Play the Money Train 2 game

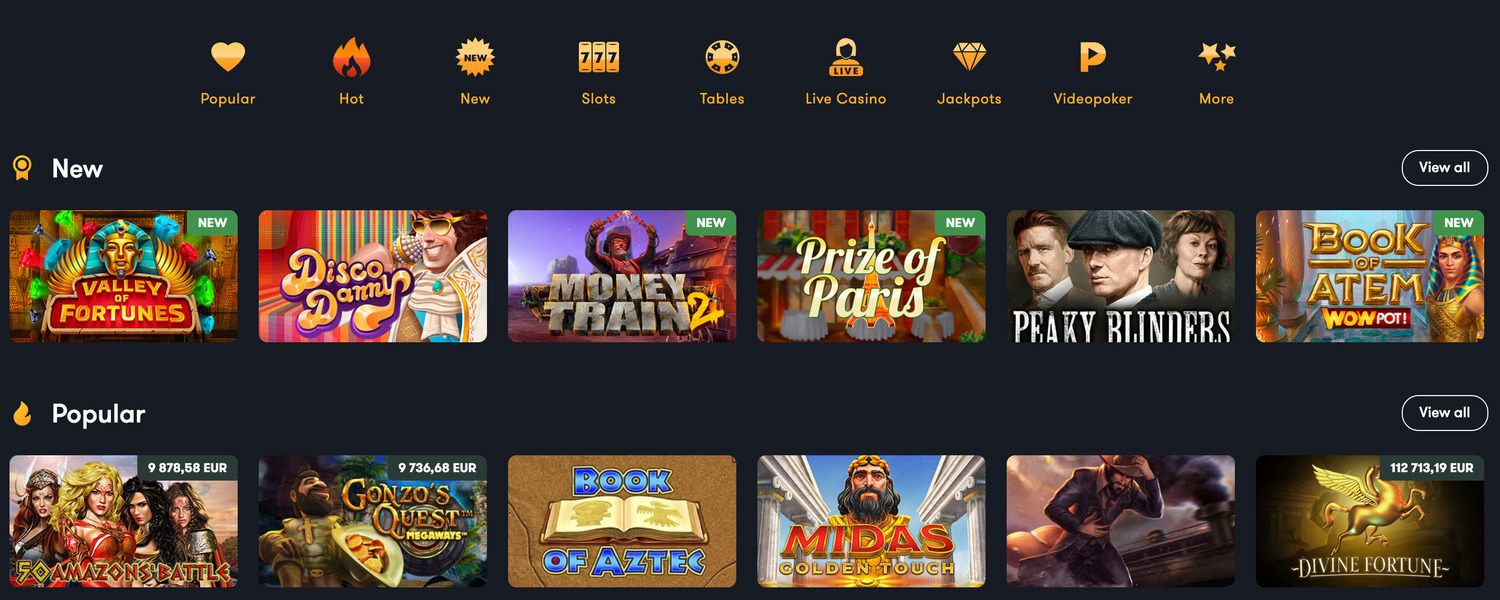click(622, 276)
